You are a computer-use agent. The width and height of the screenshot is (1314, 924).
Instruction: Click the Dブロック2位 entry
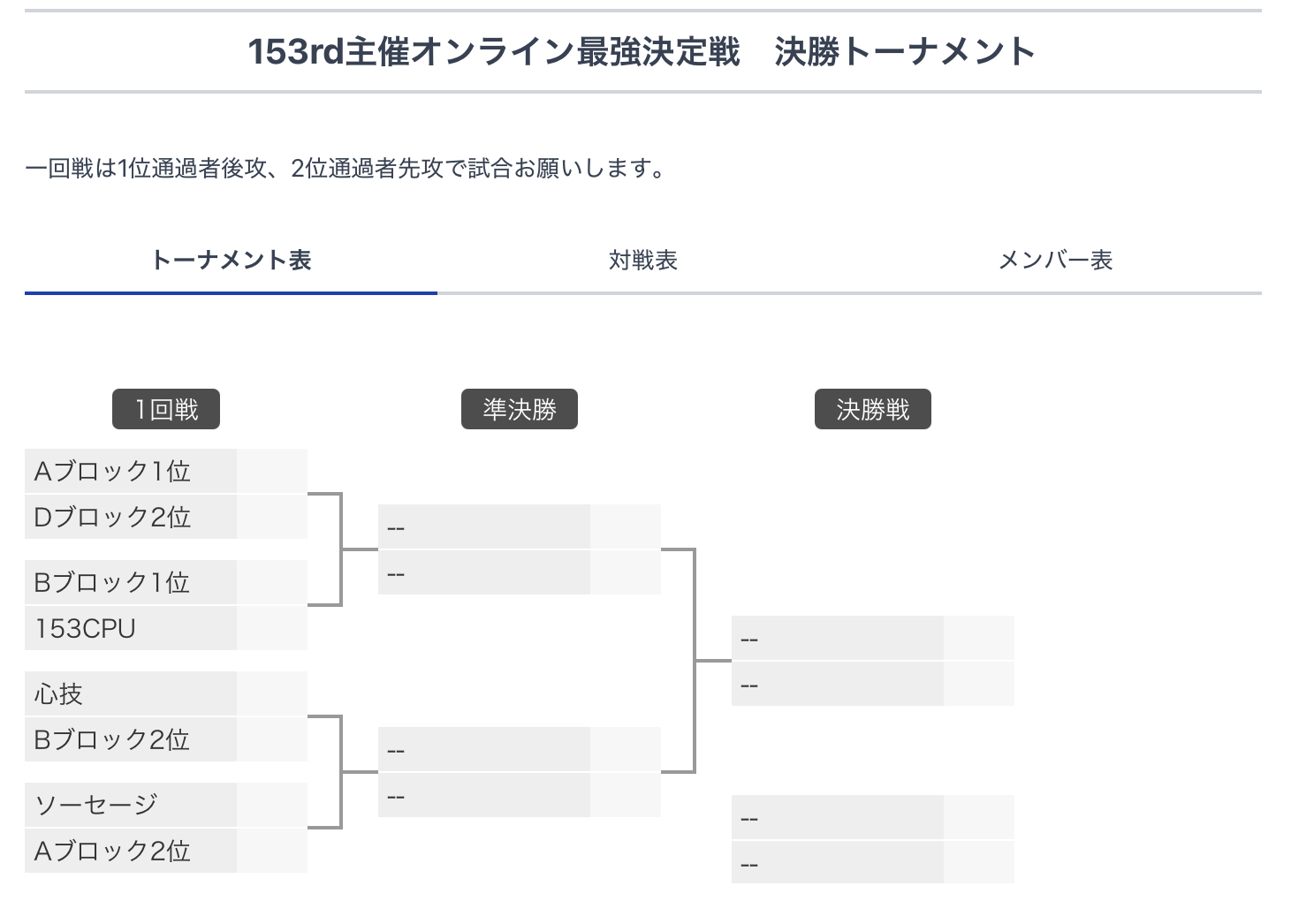pos(131,517)
